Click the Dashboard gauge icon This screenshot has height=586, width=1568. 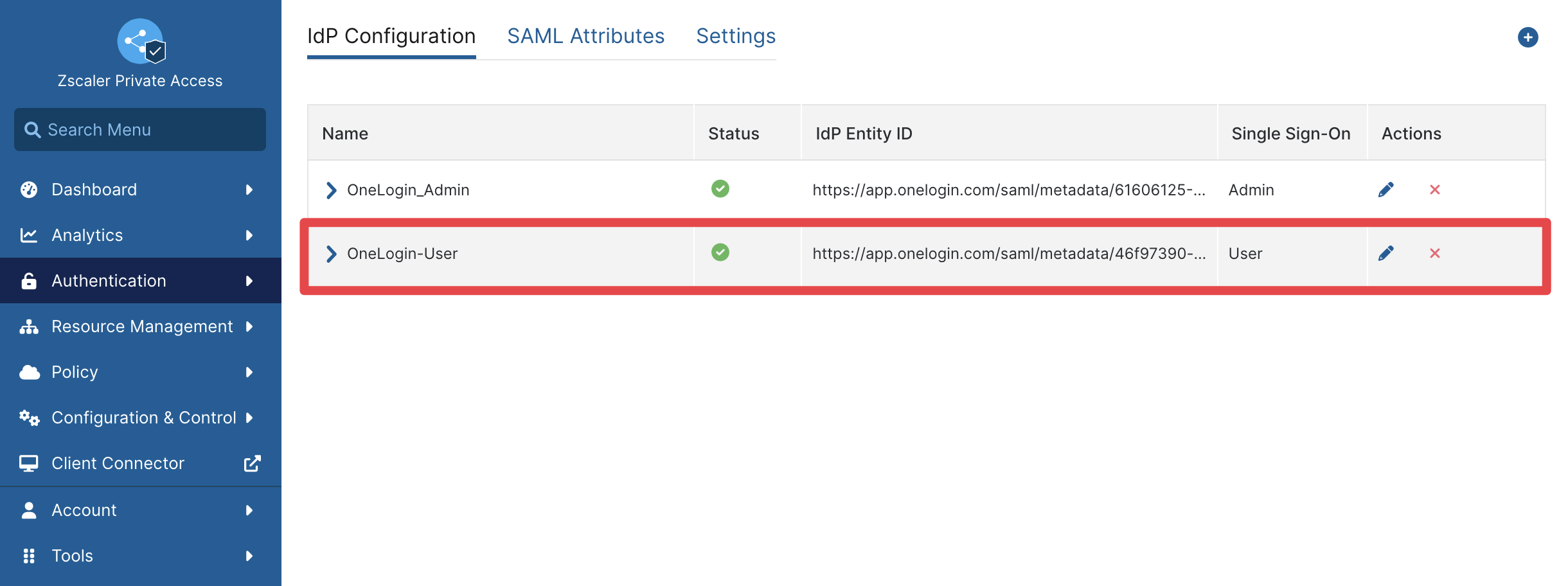point(29,190)
